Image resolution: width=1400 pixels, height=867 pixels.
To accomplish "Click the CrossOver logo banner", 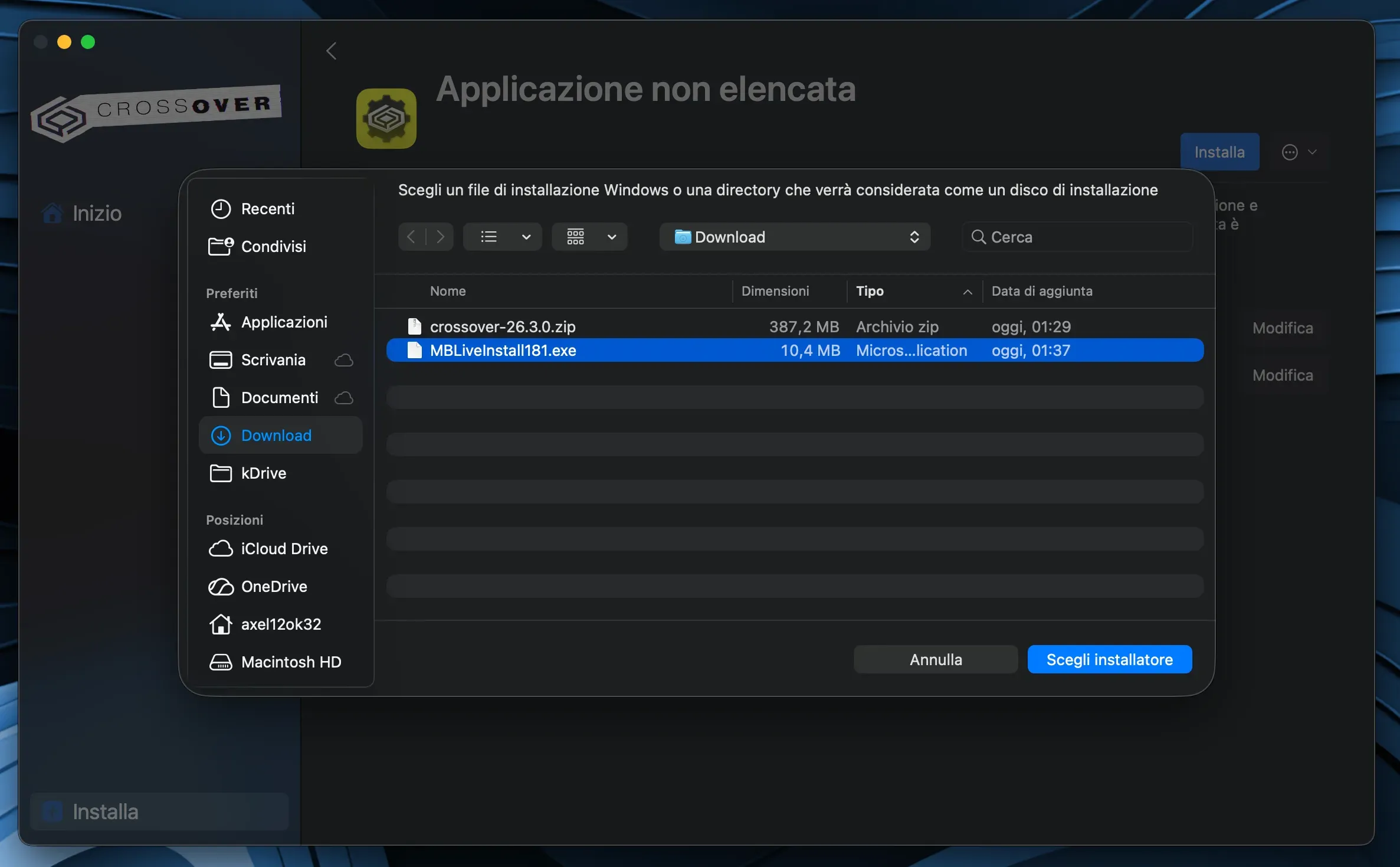I will click(x=156, y=113).
